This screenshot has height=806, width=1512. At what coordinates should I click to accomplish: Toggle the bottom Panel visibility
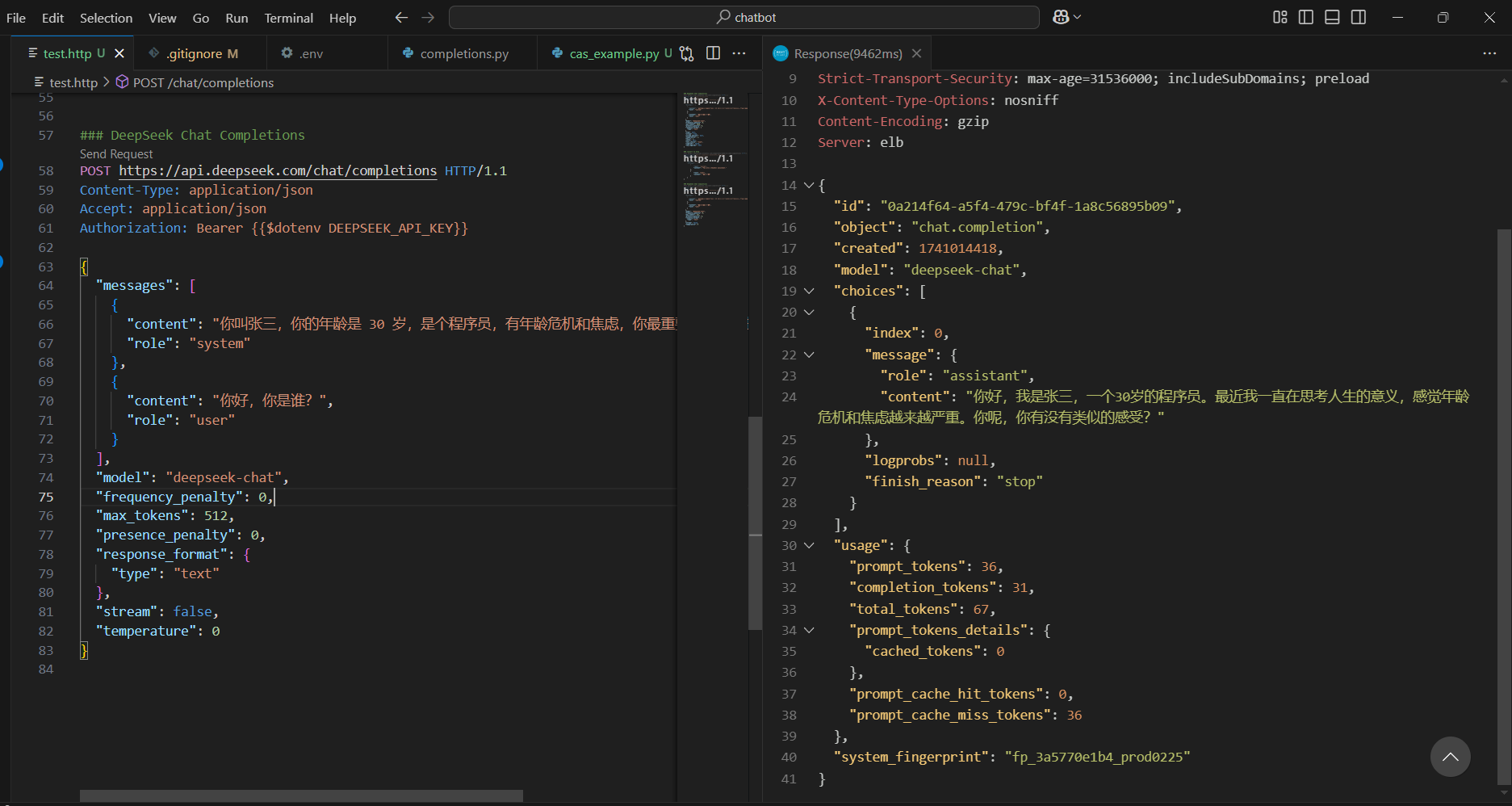tap(1333, 17)
